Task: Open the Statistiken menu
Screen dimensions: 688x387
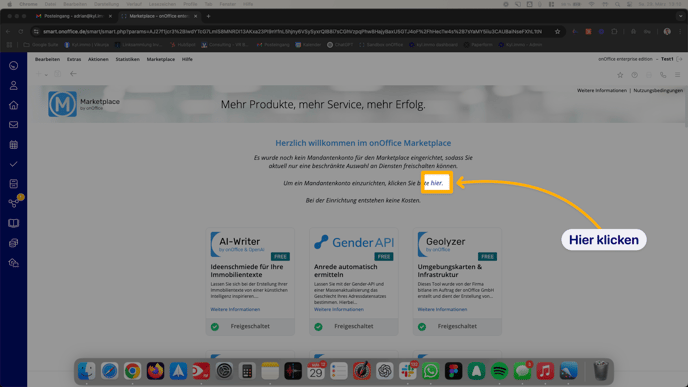Action: [128, 59]
